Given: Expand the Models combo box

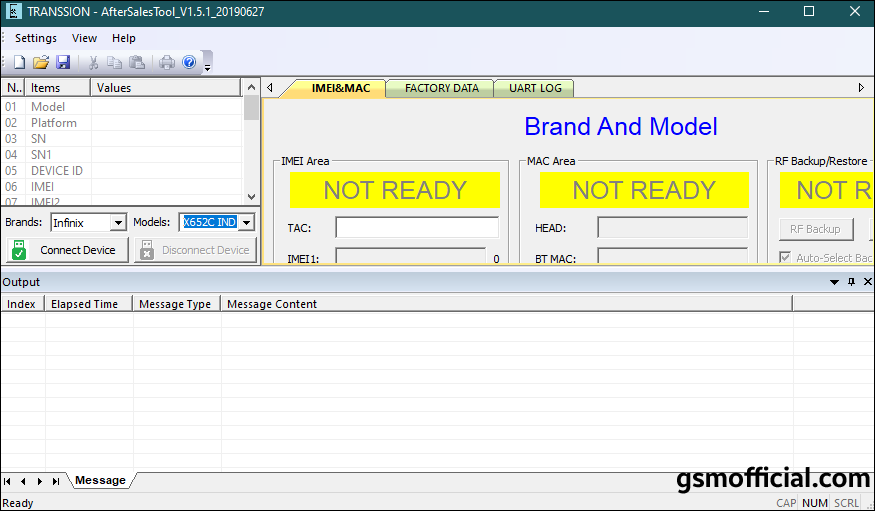Looking at the screenshot, I should [x=246, y=222].
